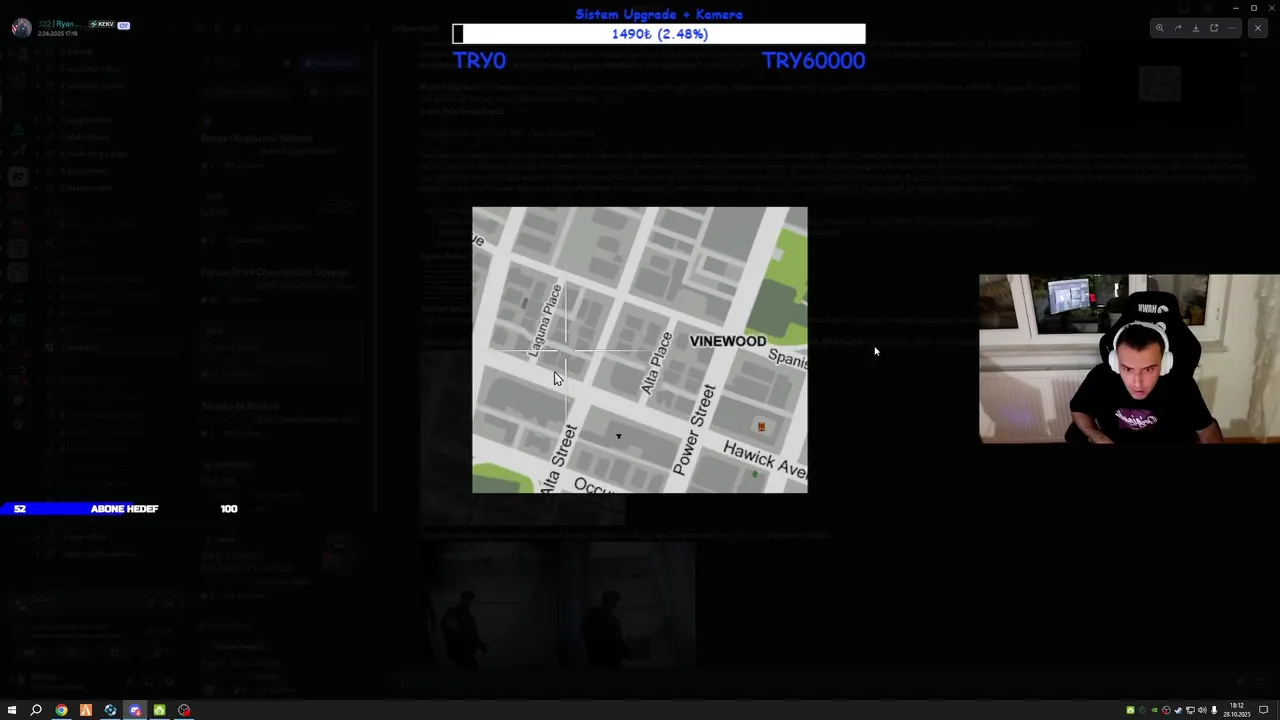The image size is (1280, 720).
Task: Open image in browser via external-link icon
Action: (1214, 28)
